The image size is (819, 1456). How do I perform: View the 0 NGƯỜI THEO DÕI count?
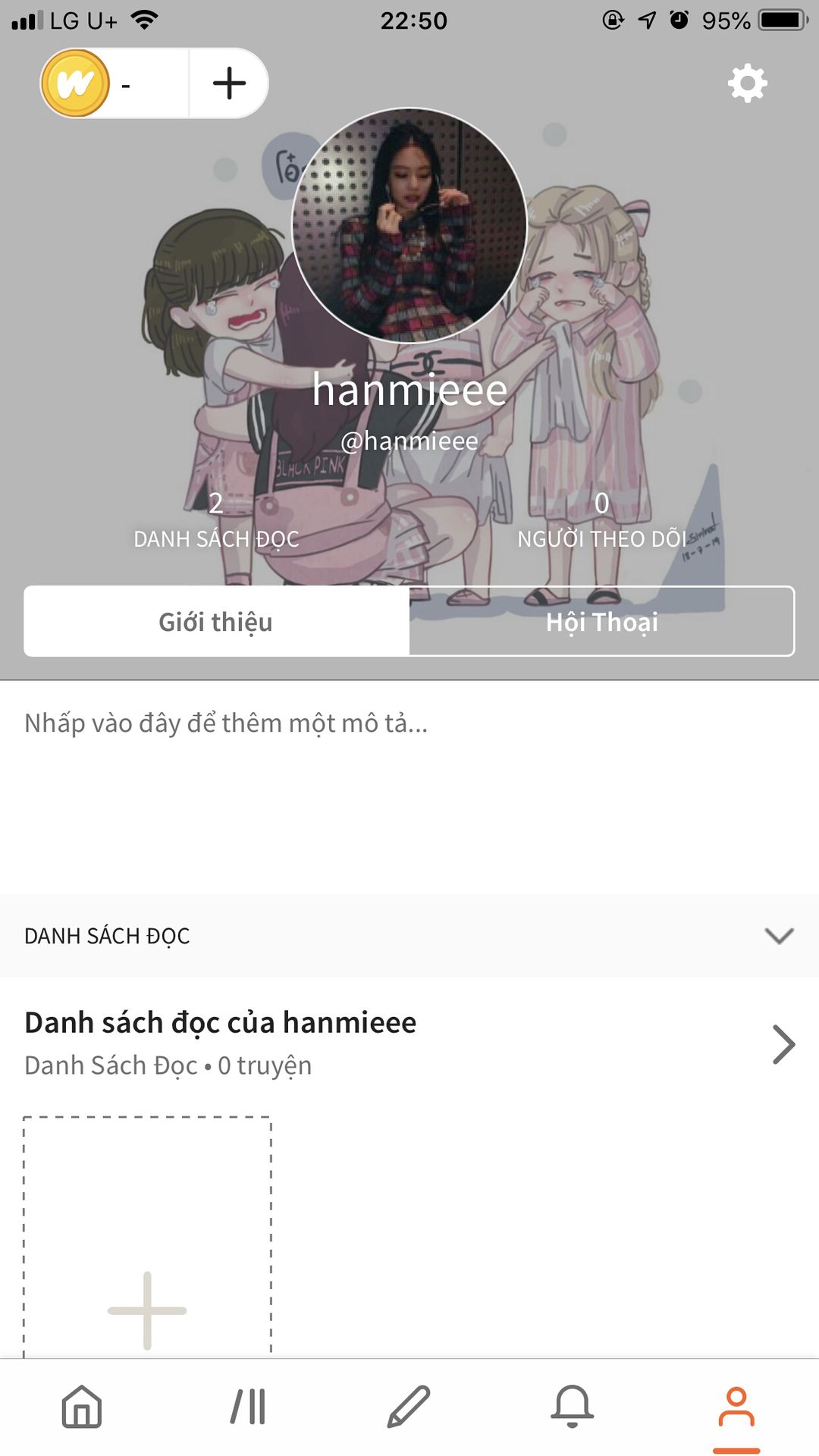point(602,519)
